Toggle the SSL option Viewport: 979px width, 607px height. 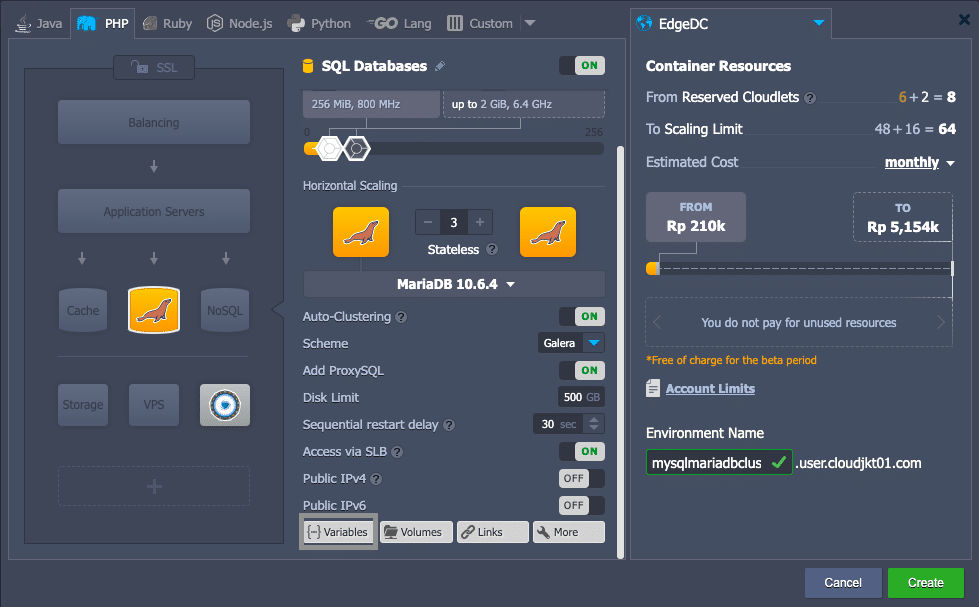tap(154, 67)
